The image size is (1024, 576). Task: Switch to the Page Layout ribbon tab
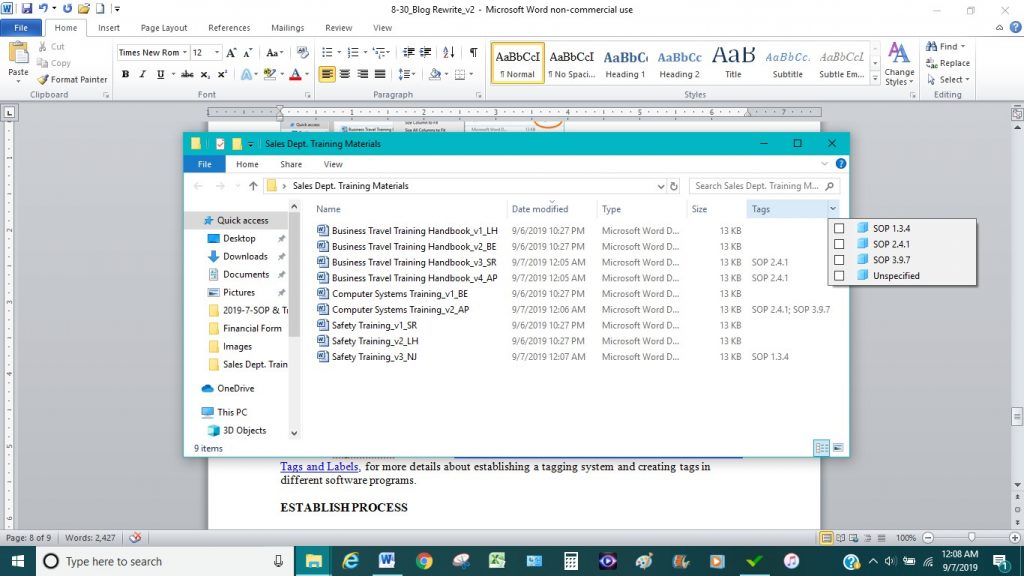coord(164,28)
